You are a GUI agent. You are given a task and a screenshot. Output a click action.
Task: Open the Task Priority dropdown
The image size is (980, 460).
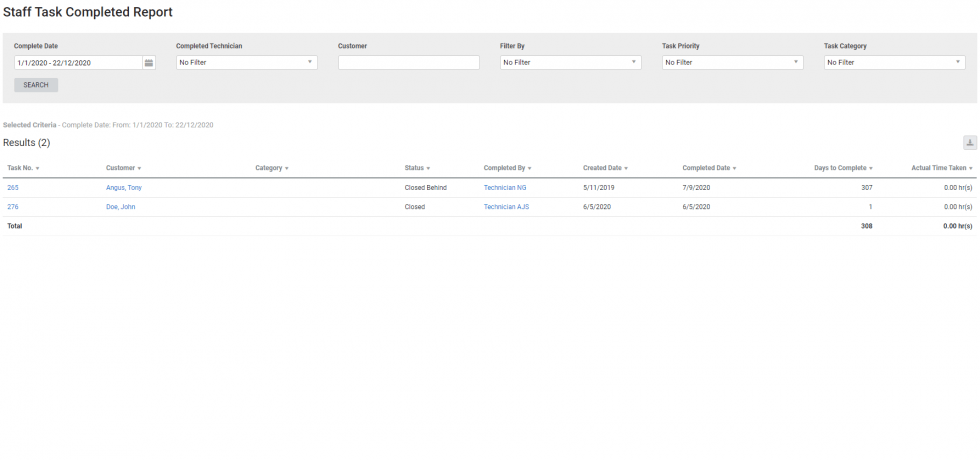click(732, 62)
